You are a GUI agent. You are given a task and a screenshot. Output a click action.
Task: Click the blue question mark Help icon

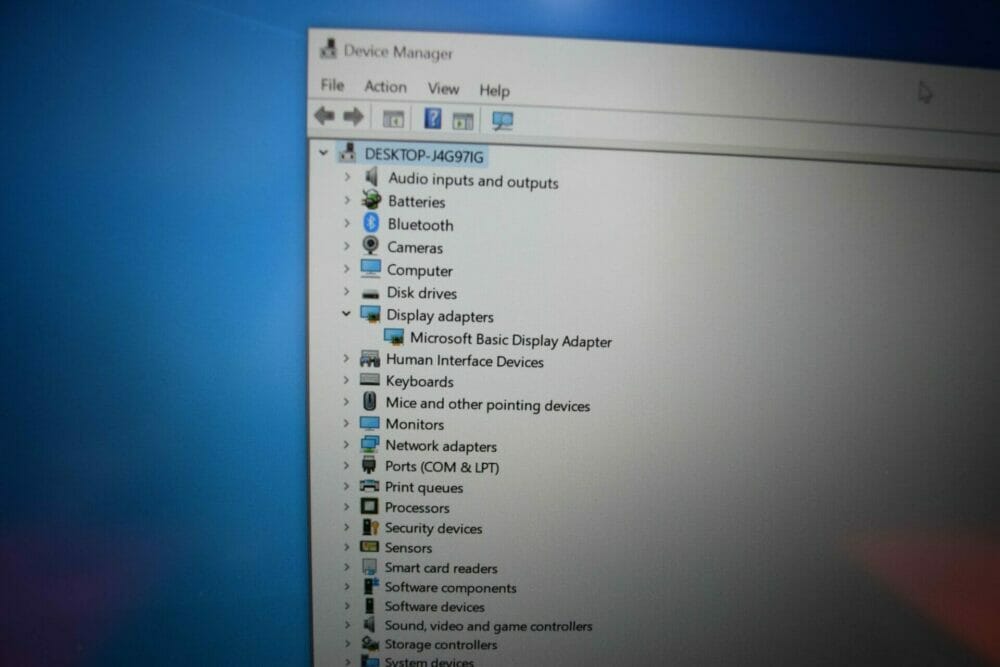tap(432, 119)
